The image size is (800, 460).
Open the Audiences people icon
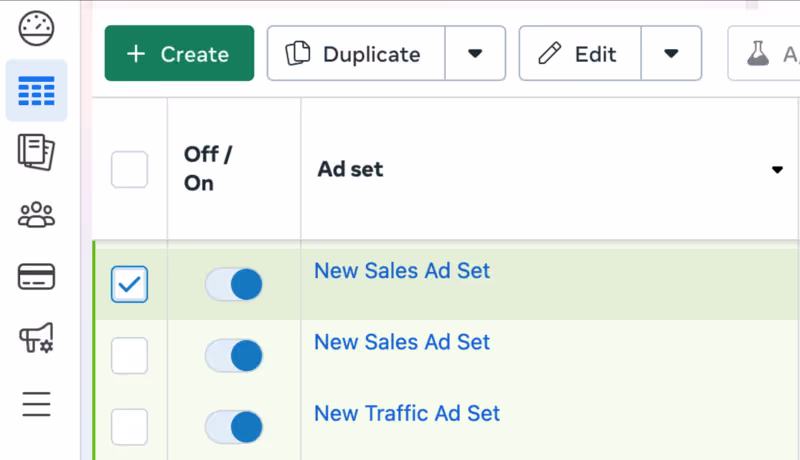point(36,215)
